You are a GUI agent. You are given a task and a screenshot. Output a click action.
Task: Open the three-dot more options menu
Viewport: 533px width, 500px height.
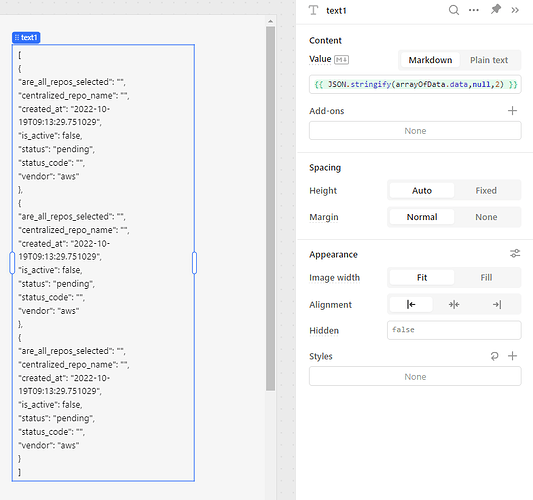coord(474,10)
